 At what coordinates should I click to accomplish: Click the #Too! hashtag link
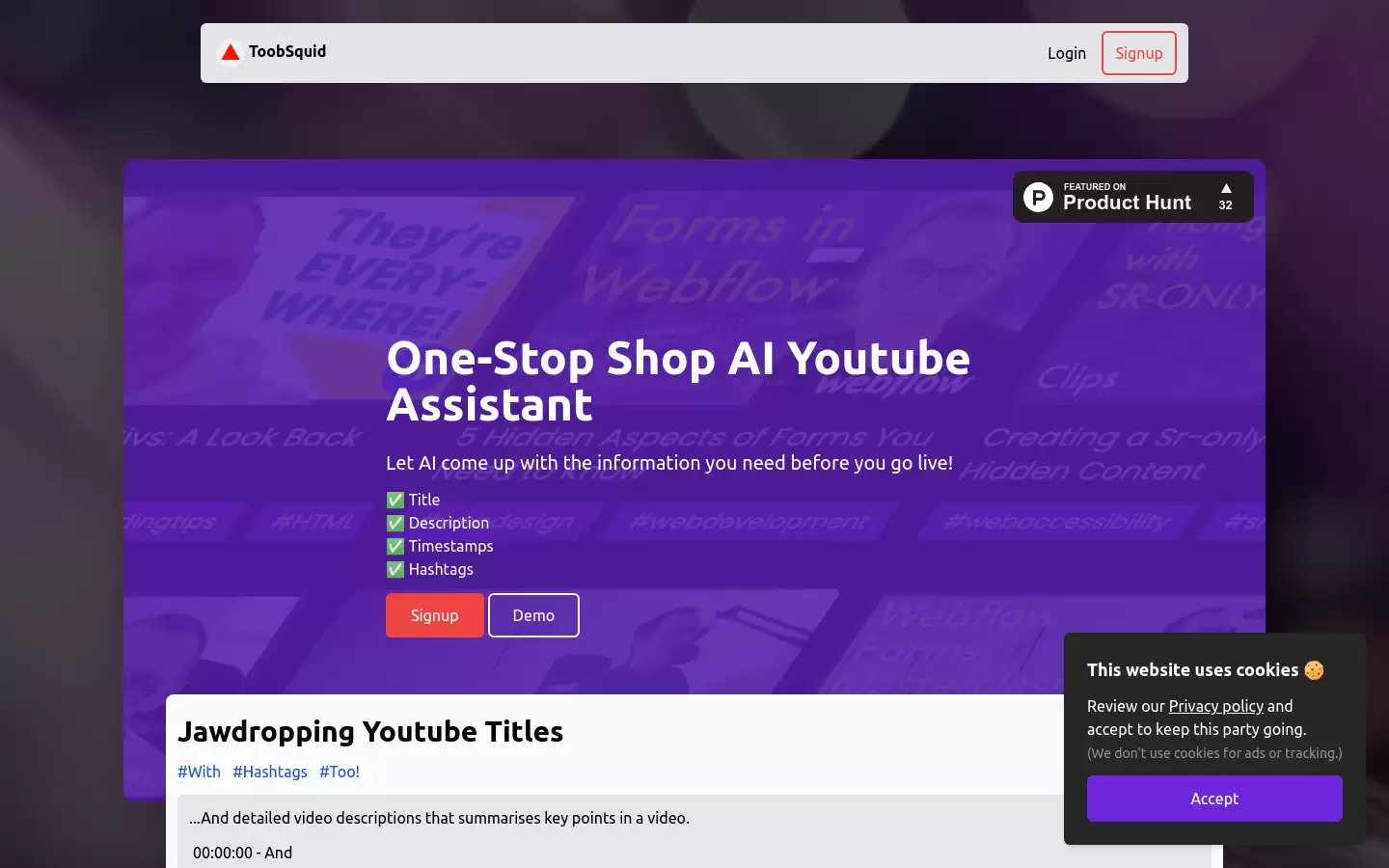click(x=340, y=772)
